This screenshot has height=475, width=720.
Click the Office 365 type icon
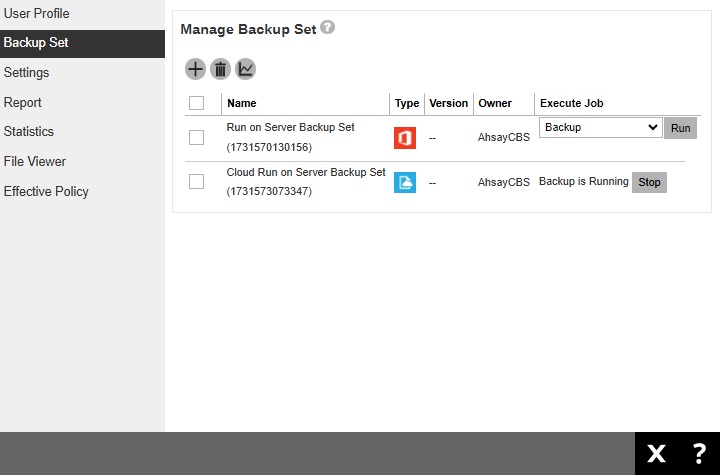coord(405,138)
